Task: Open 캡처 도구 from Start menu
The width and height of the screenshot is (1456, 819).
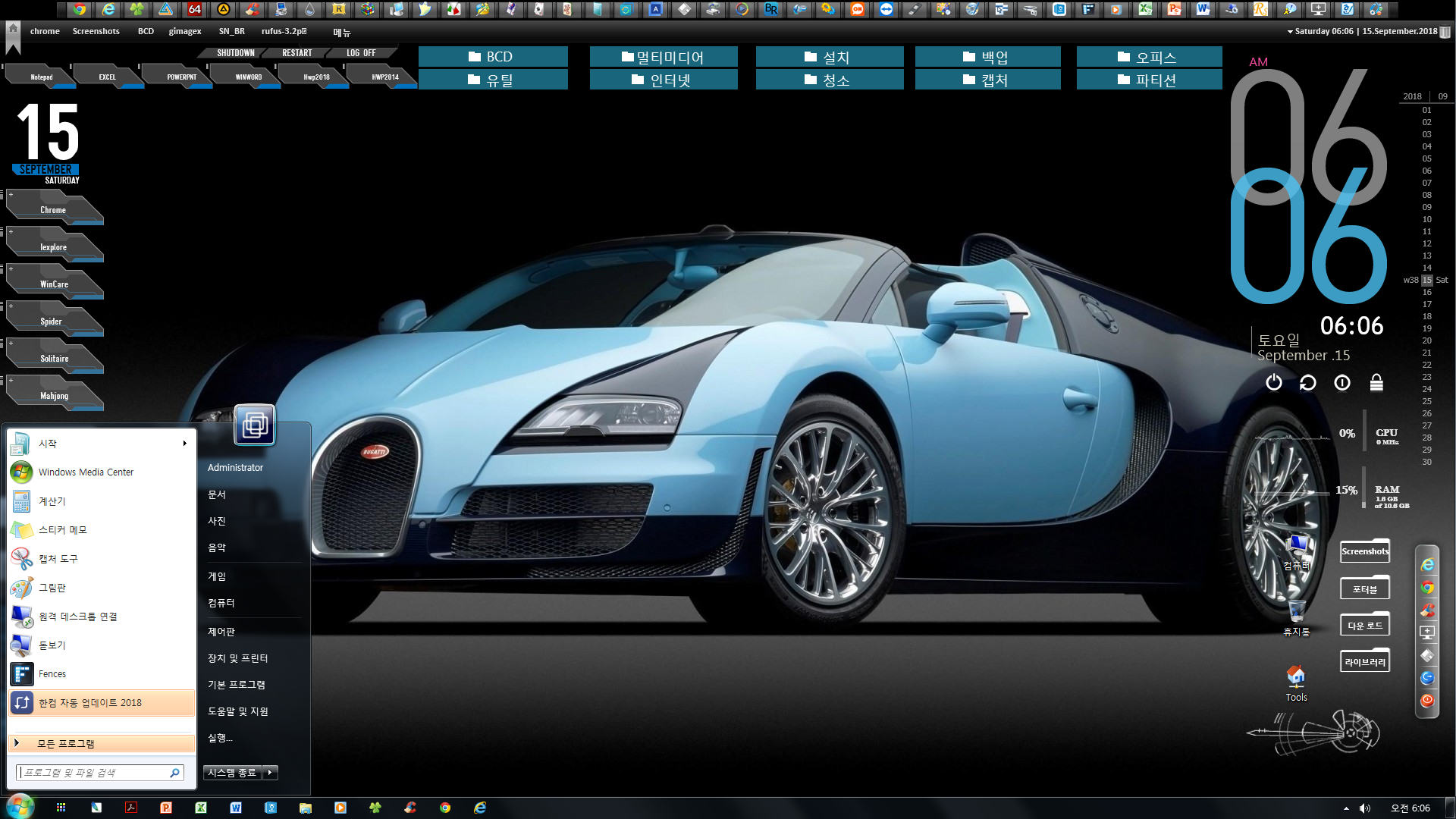Action: tap(102, 558)
